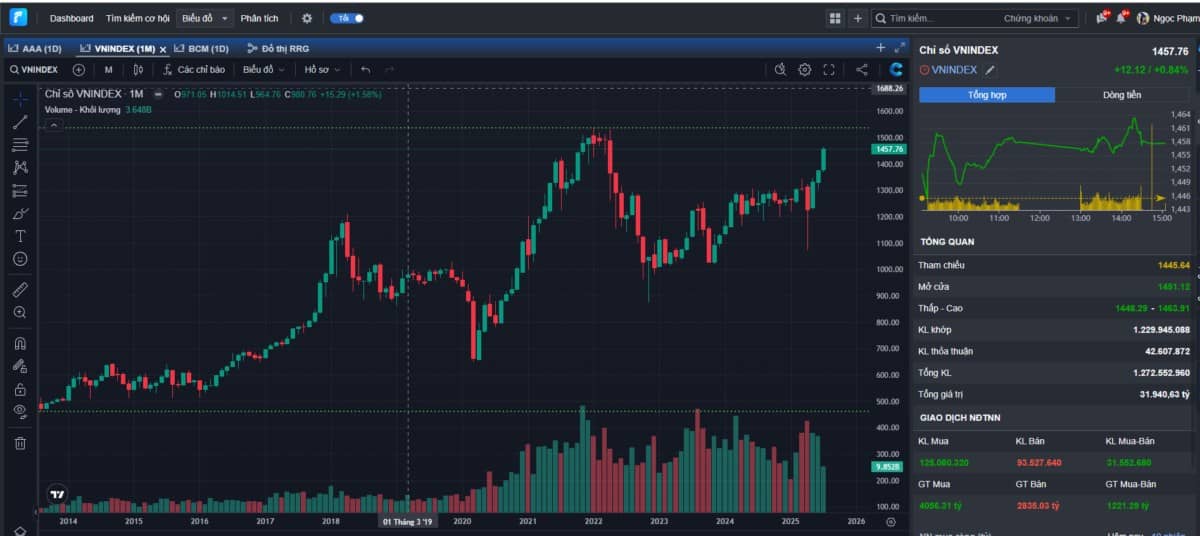Open the messages notification icon
The image size is (1200, 536).
click(1101, 17)
